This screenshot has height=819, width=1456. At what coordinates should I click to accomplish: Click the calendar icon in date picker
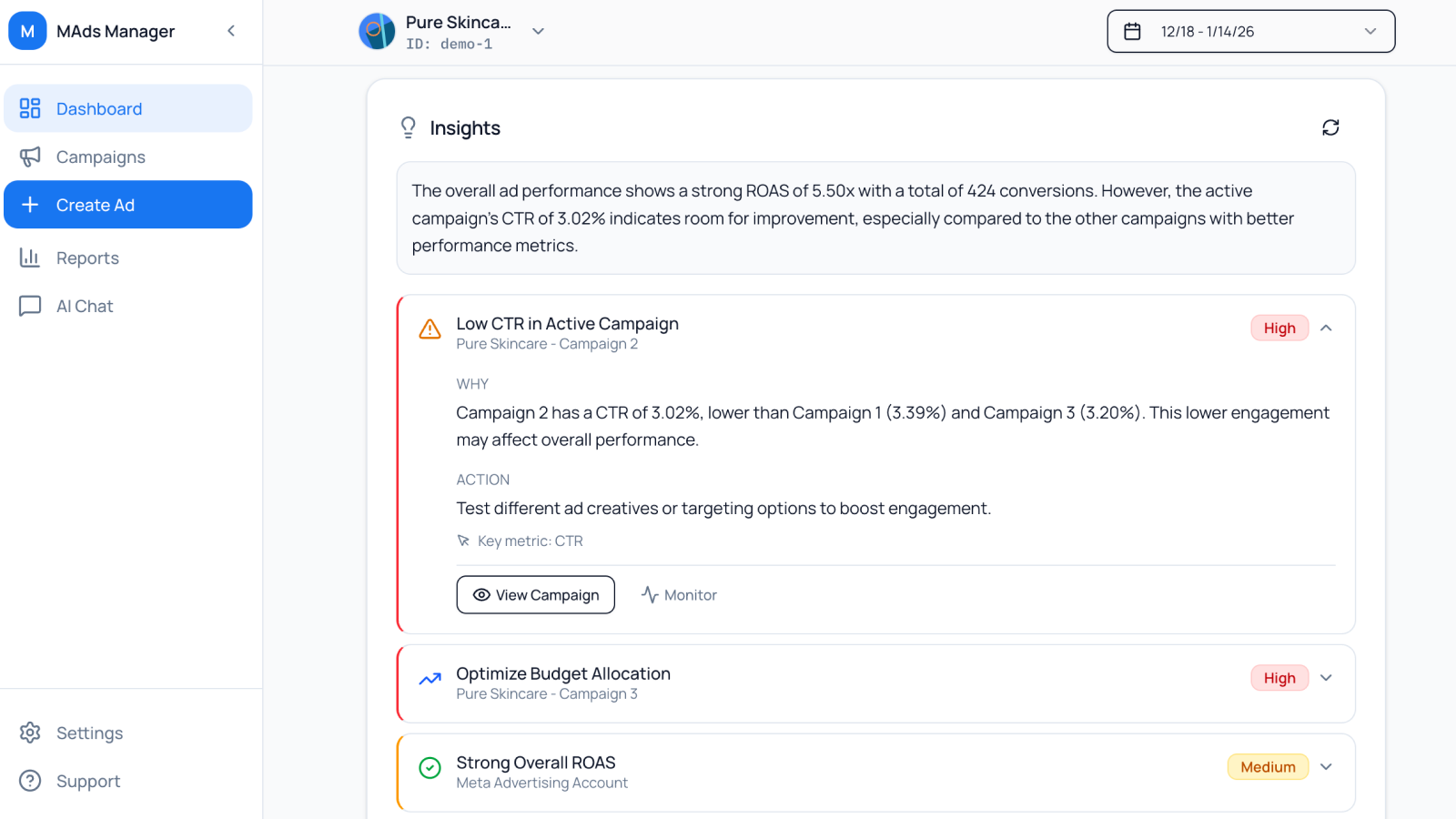[x=1132, y=31]
